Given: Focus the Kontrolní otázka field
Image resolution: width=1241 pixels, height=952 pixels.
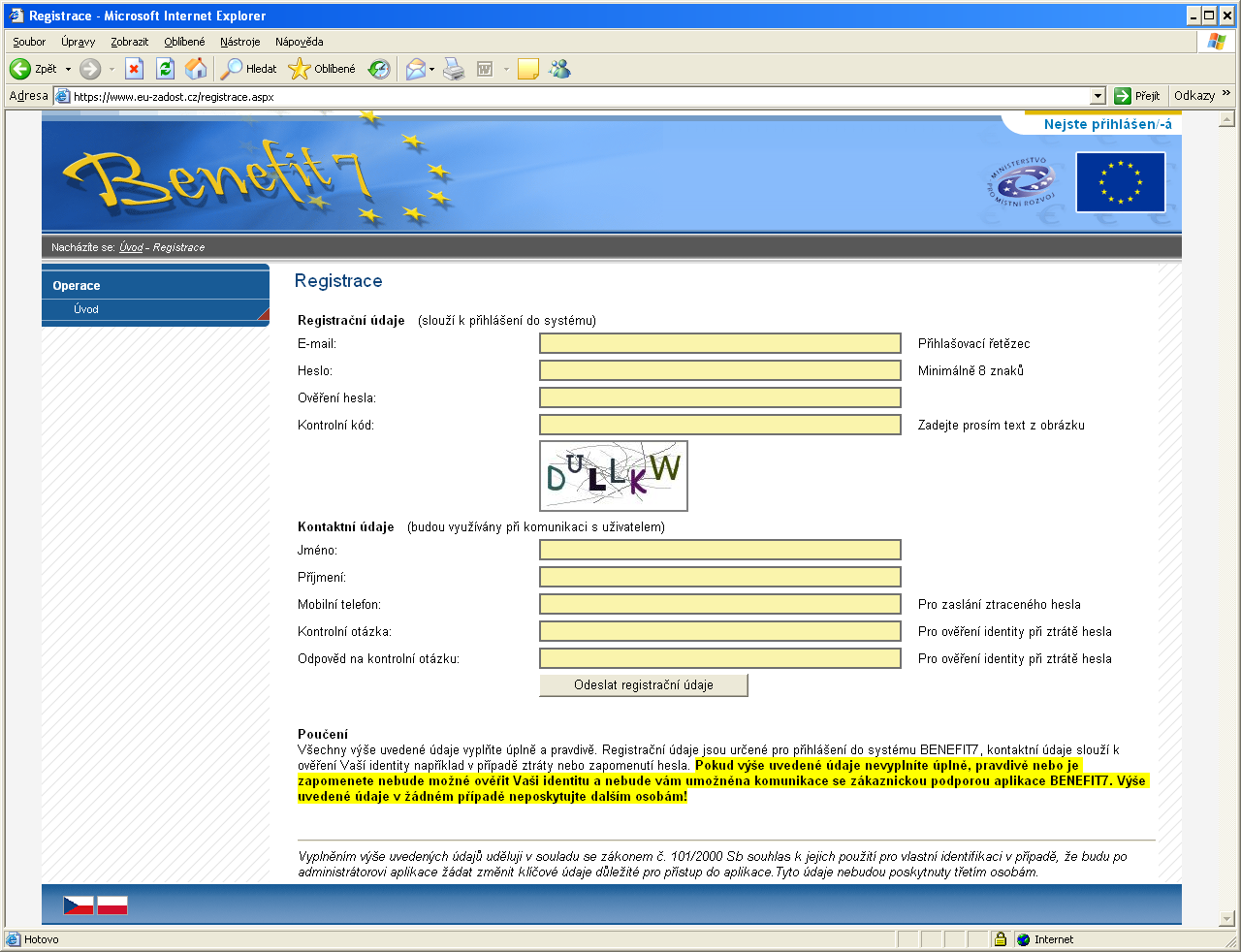Looking at the screenshot, I should coord(720,631).
